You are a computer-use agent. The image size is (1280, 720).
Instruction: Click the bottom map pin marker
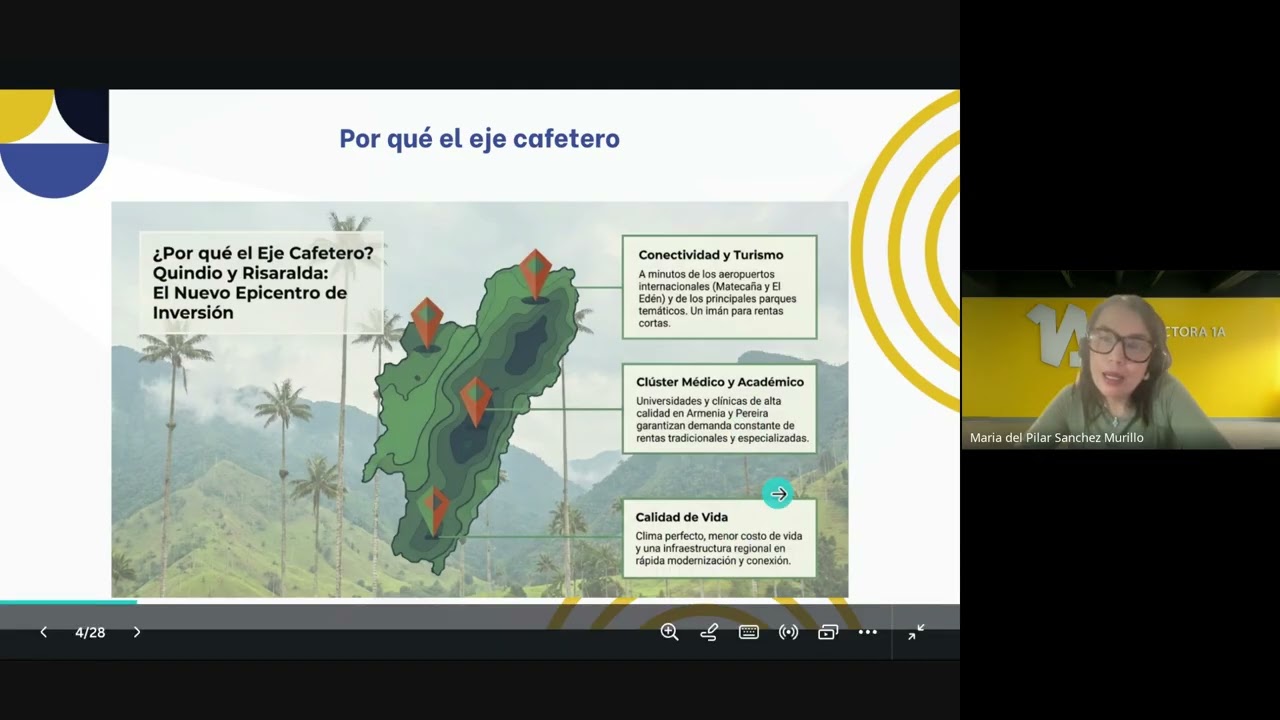point(433,510)
